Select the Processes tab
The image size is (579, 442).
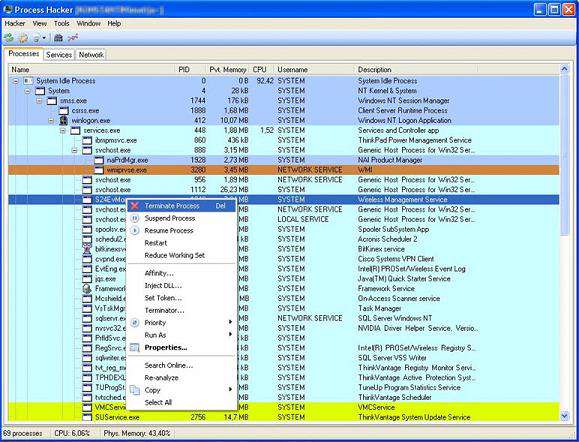(24, 54)
